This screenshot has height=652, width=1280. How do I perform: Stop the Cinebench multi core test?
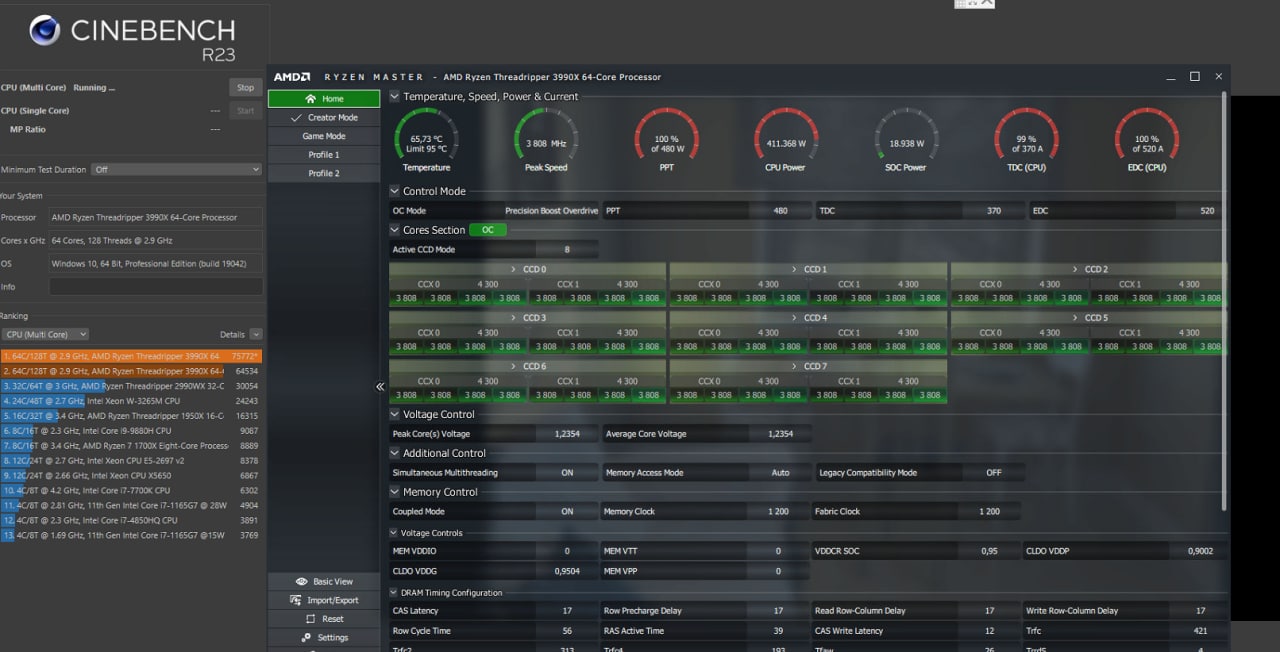point(245,88)
